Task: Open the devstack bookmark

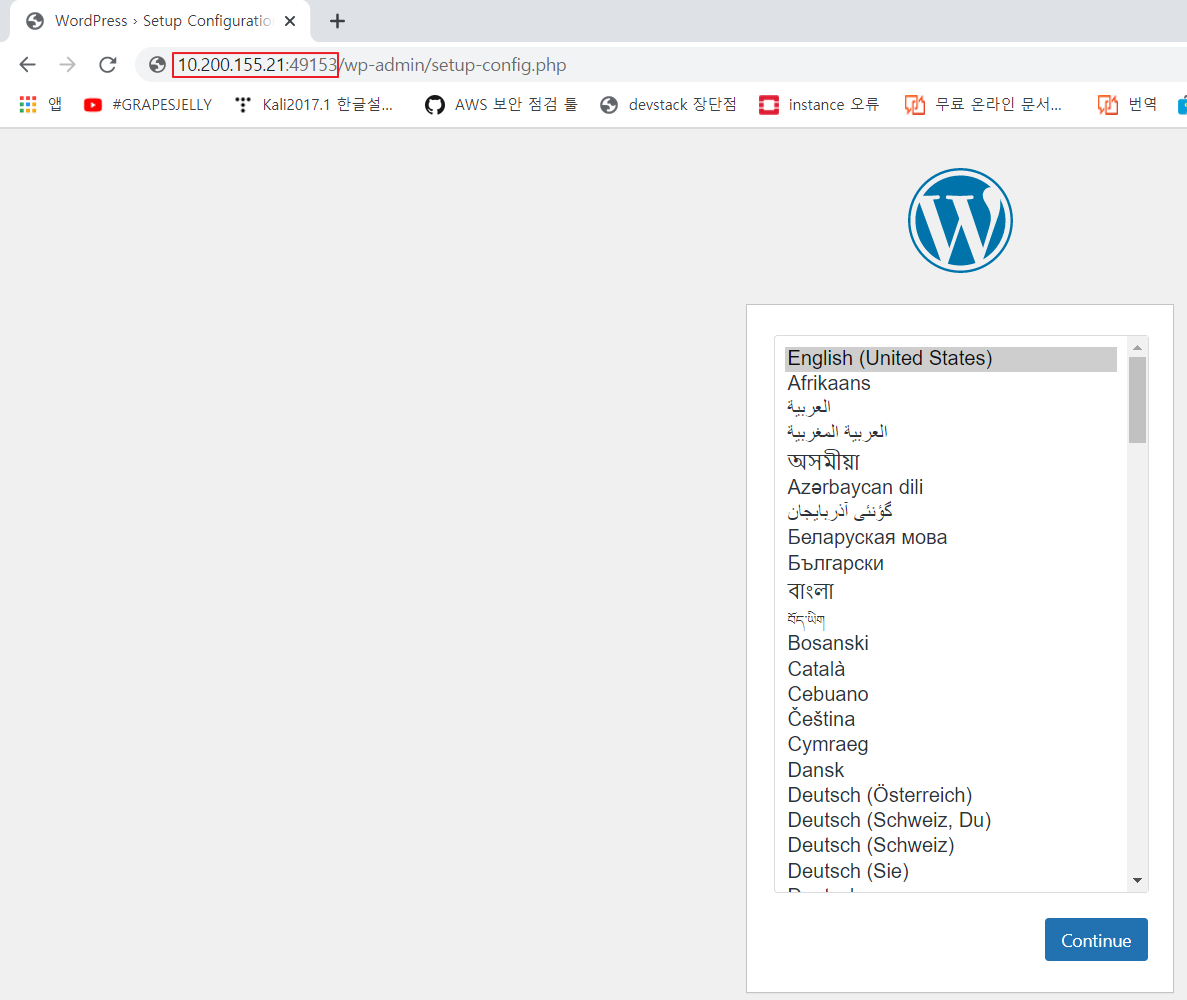Action: coord(668,104)
